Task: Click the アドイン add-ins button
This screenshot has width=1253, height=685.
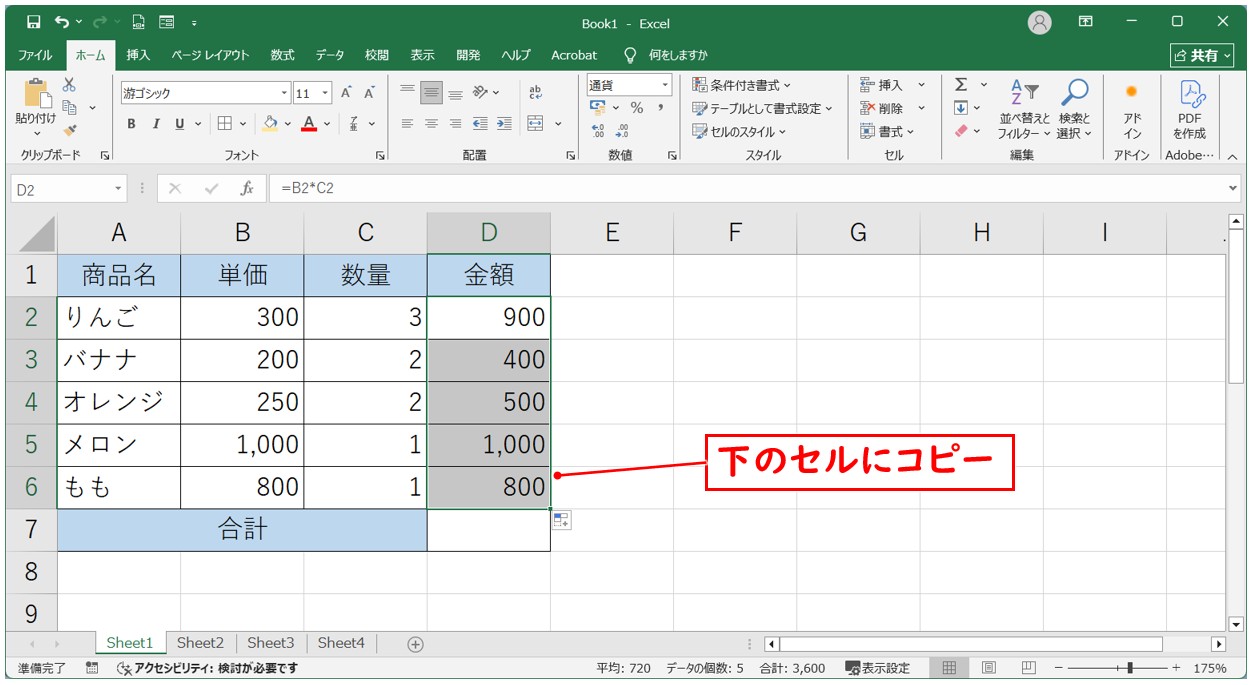Action: 1132,109
